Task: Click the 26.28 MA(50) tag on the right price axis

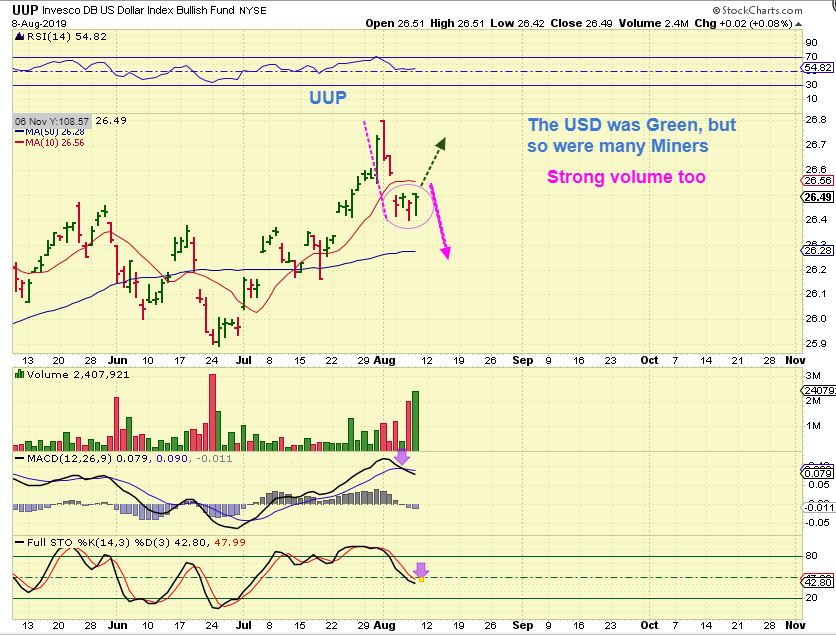Action: coord(818,250)
